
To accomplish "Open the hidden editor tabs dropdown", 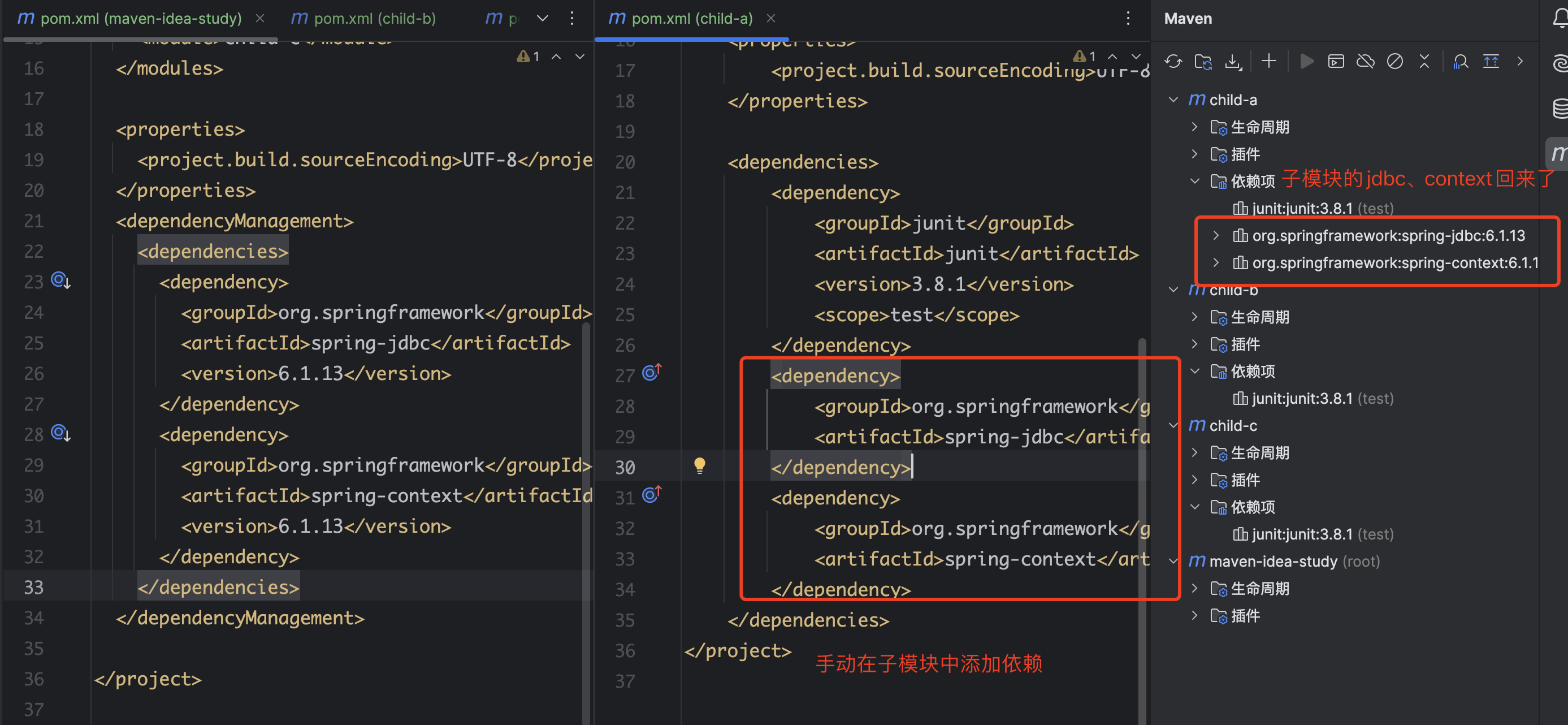I will coord(542,18).
